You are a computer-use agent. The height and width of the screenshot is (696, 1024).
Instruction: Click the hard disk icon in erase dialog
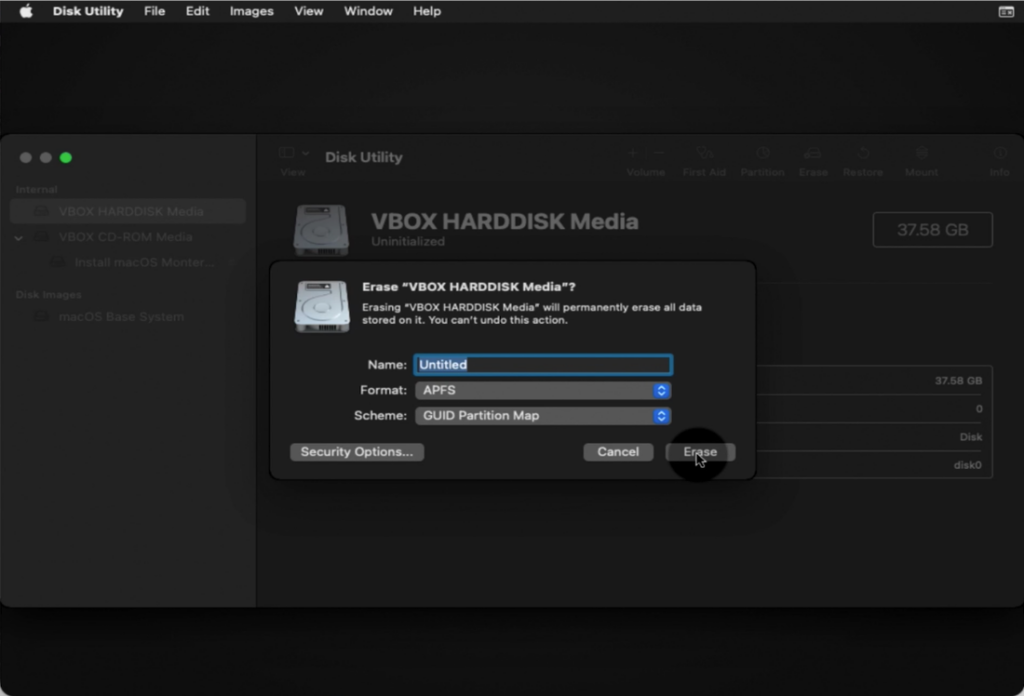pyautogui.click(x=322, y=307)
